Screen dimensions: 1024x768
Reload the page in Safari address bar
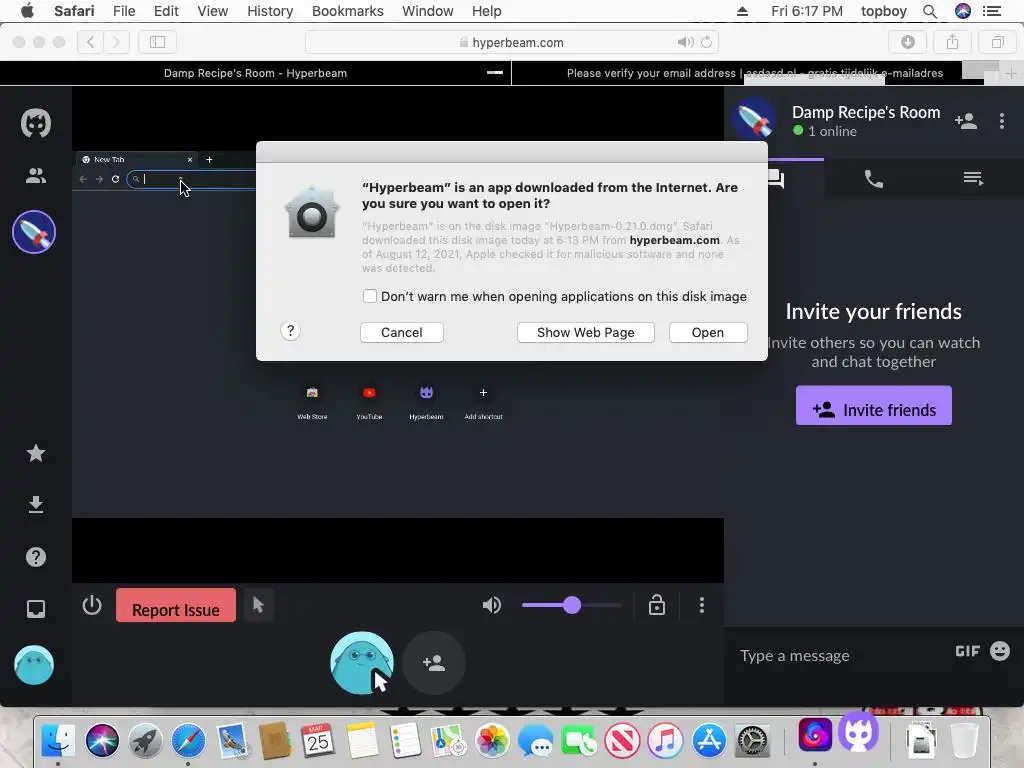[x=706, y=42]
